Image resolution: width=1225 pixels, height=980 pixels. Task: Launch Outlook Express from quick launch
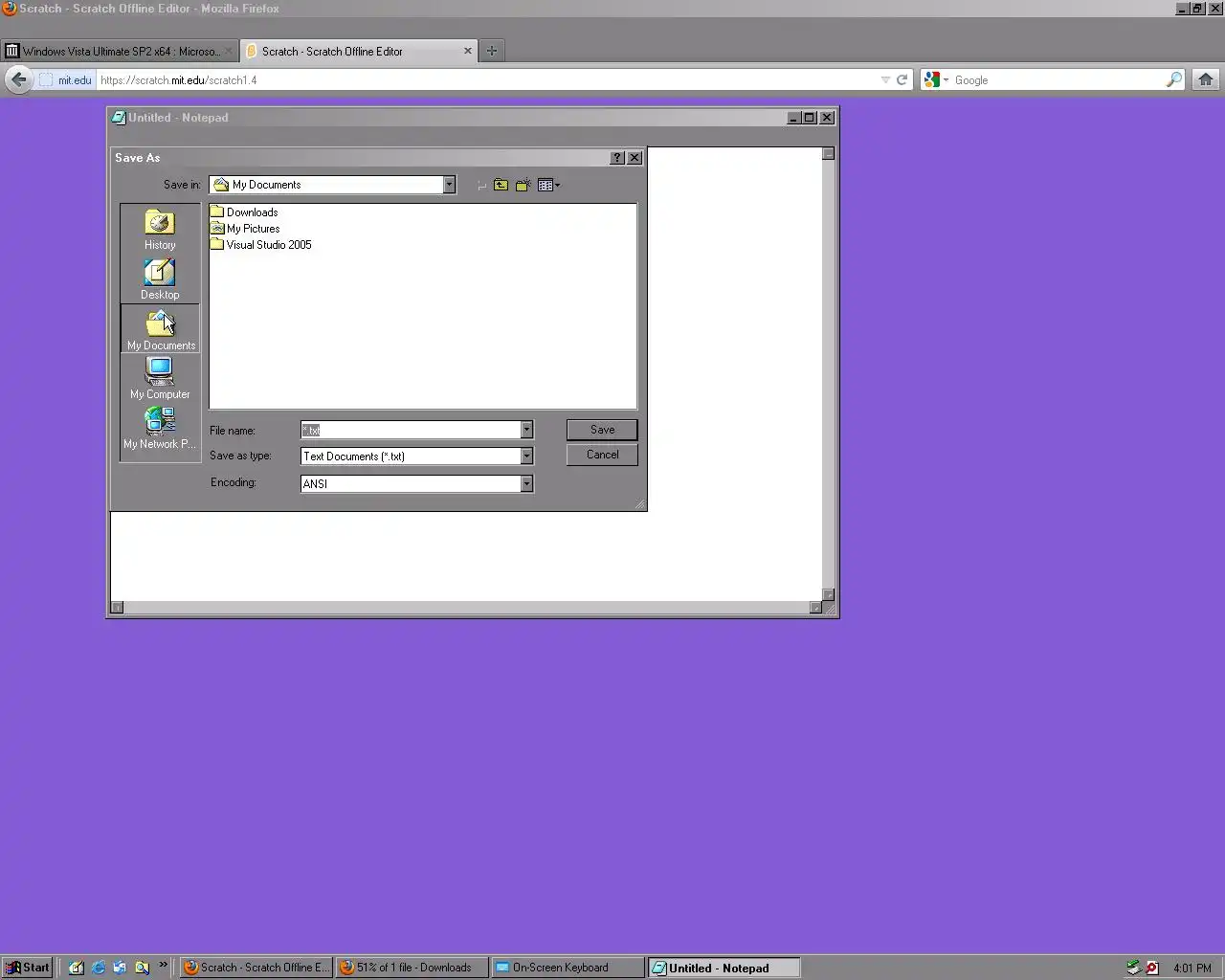point(120,968)
